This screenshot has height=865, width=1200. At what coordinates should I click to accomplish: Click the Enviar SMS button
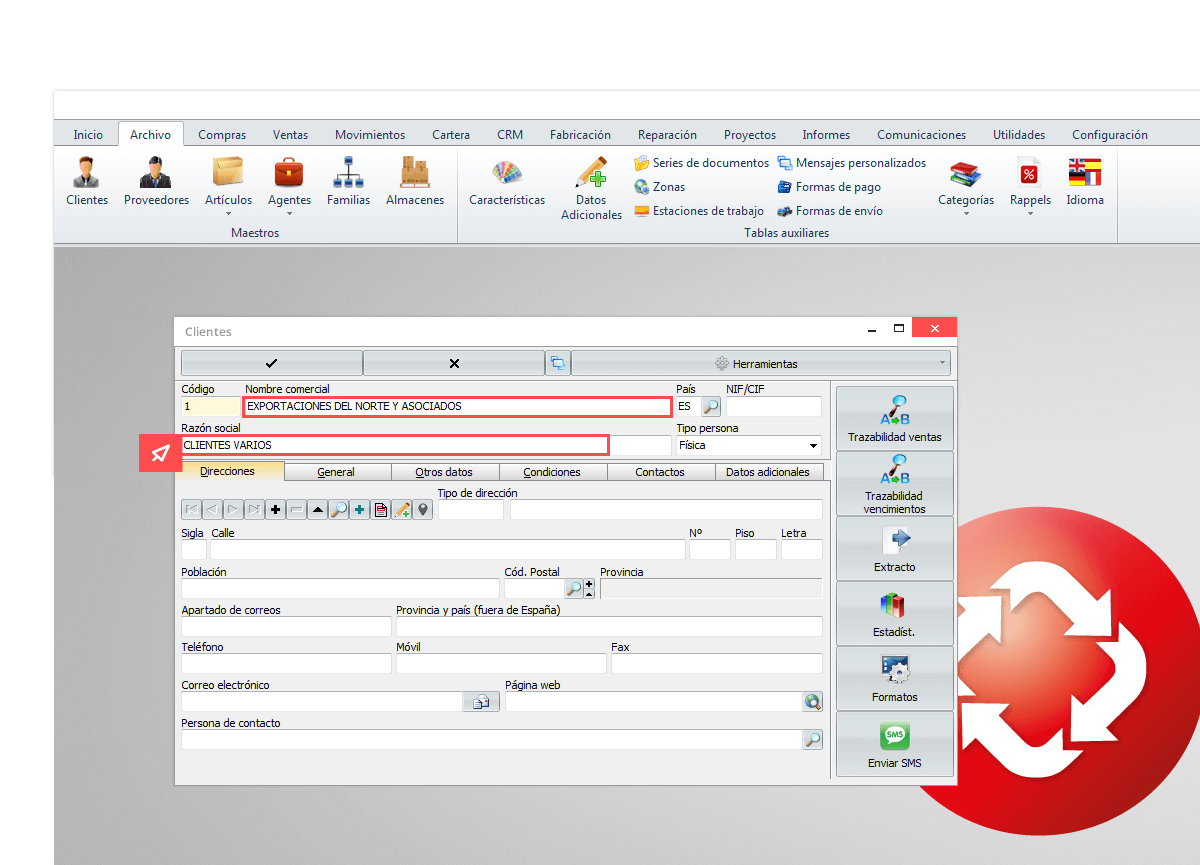tap(894, 745)
